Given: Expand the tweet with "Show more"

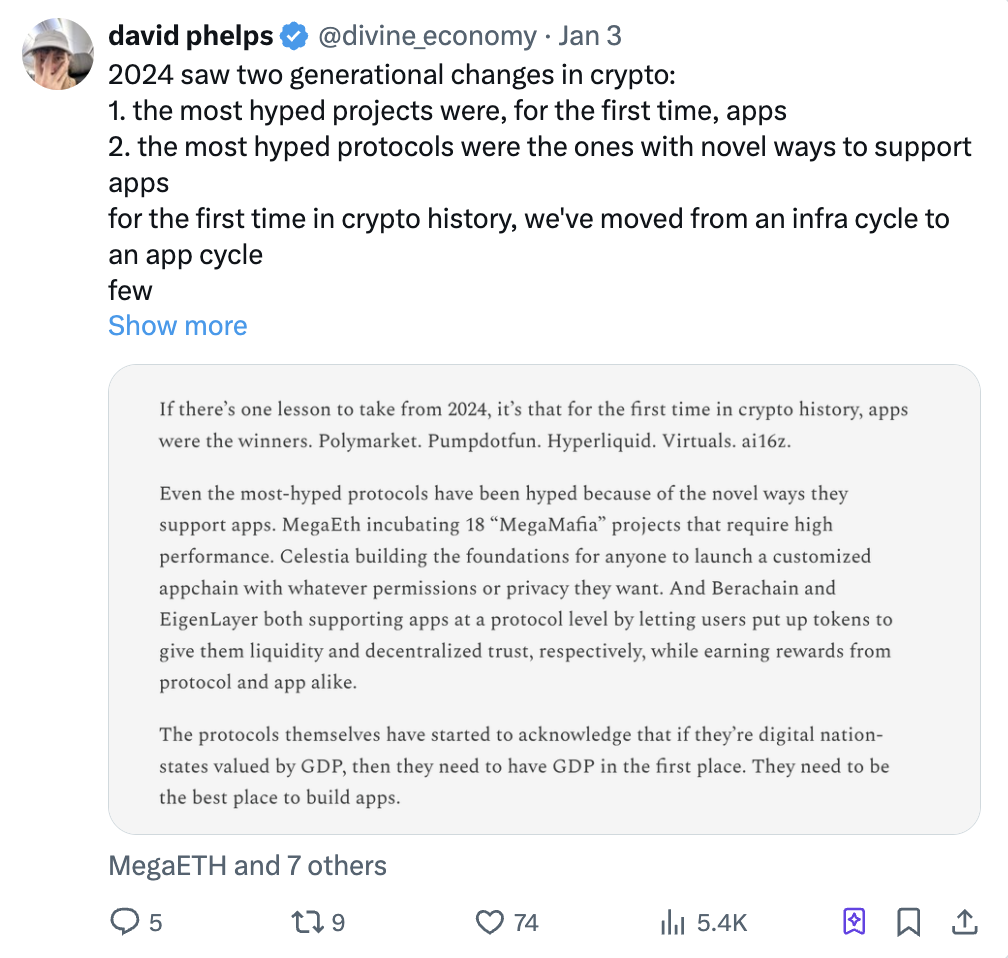Looking at the screenshot, I should point(178,326).
